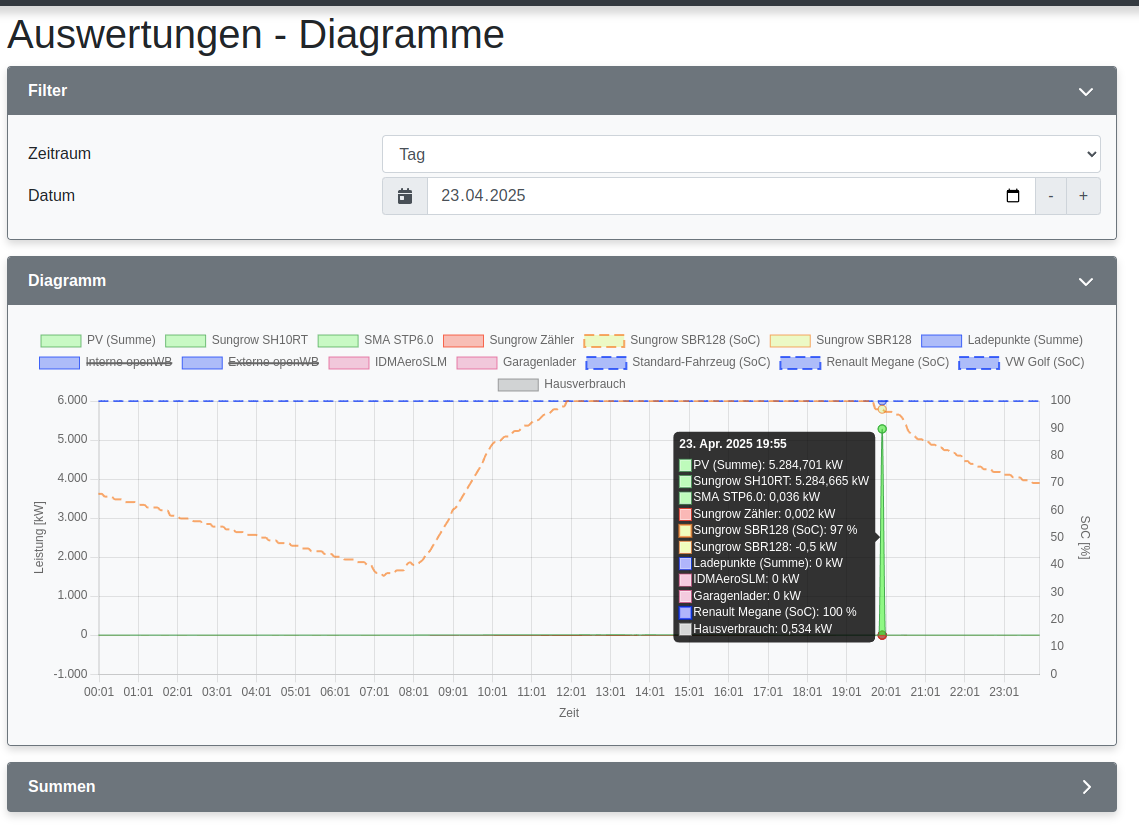The image size is (1139, 833).
Task: Hide Sungrow Zähler in the chart
Action: [x=508, y=340]
